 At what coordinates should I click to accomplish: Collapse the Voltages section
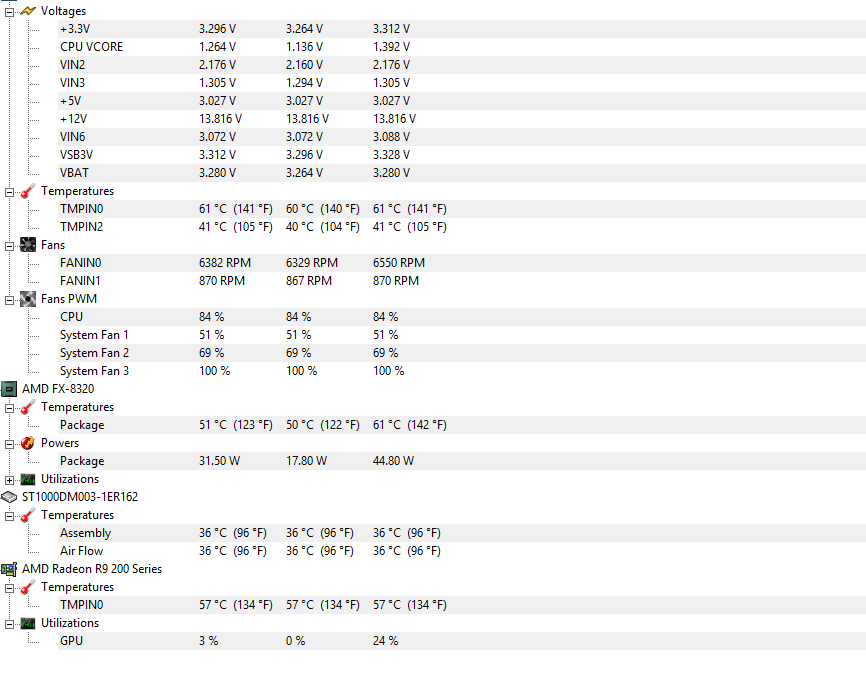pyautogui.click(x=8, y=10)
